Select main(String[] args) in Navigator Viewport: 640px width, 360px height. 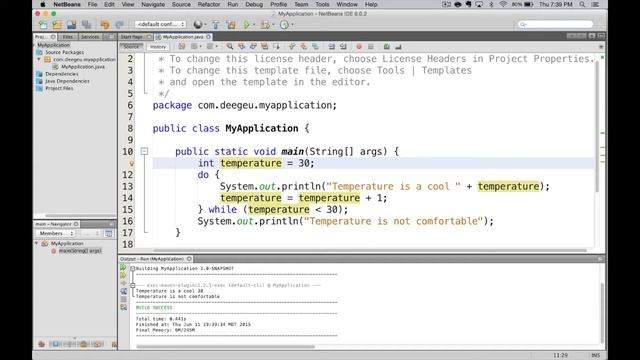click(x=80, y=251)
